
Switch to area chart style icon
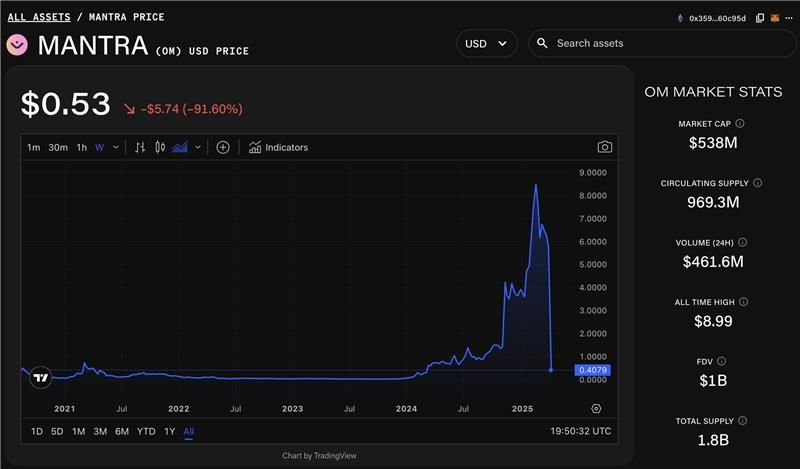pos(180,147)
